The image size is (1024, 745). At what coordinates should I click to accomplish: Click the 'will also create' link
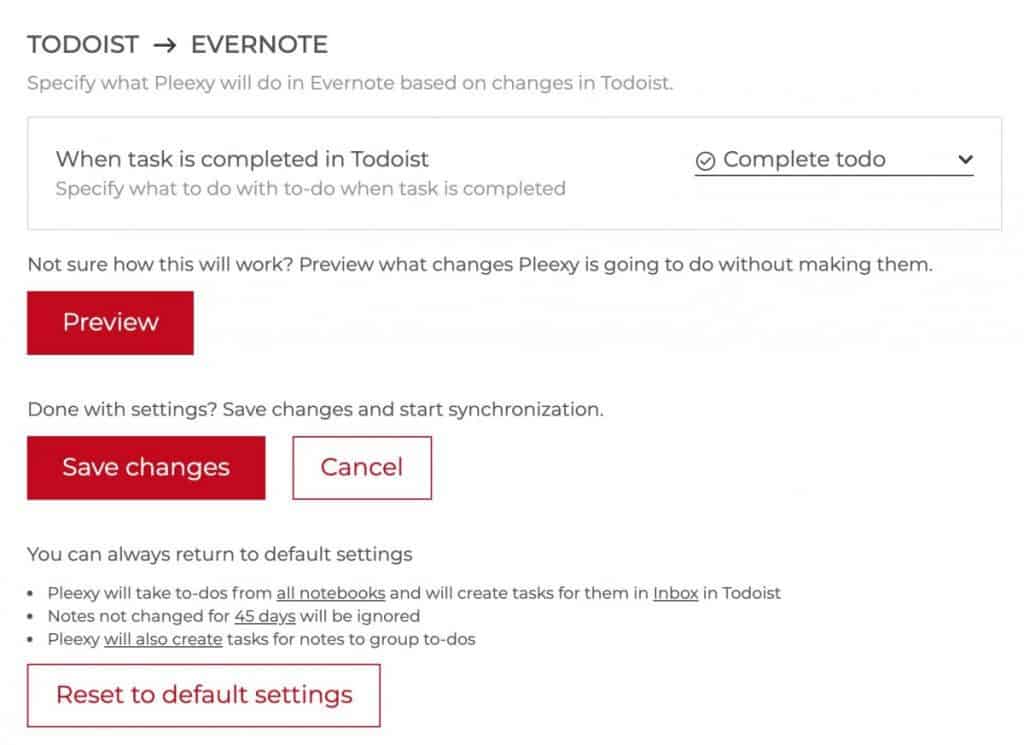pyautogui.click(x=163, y=639)
